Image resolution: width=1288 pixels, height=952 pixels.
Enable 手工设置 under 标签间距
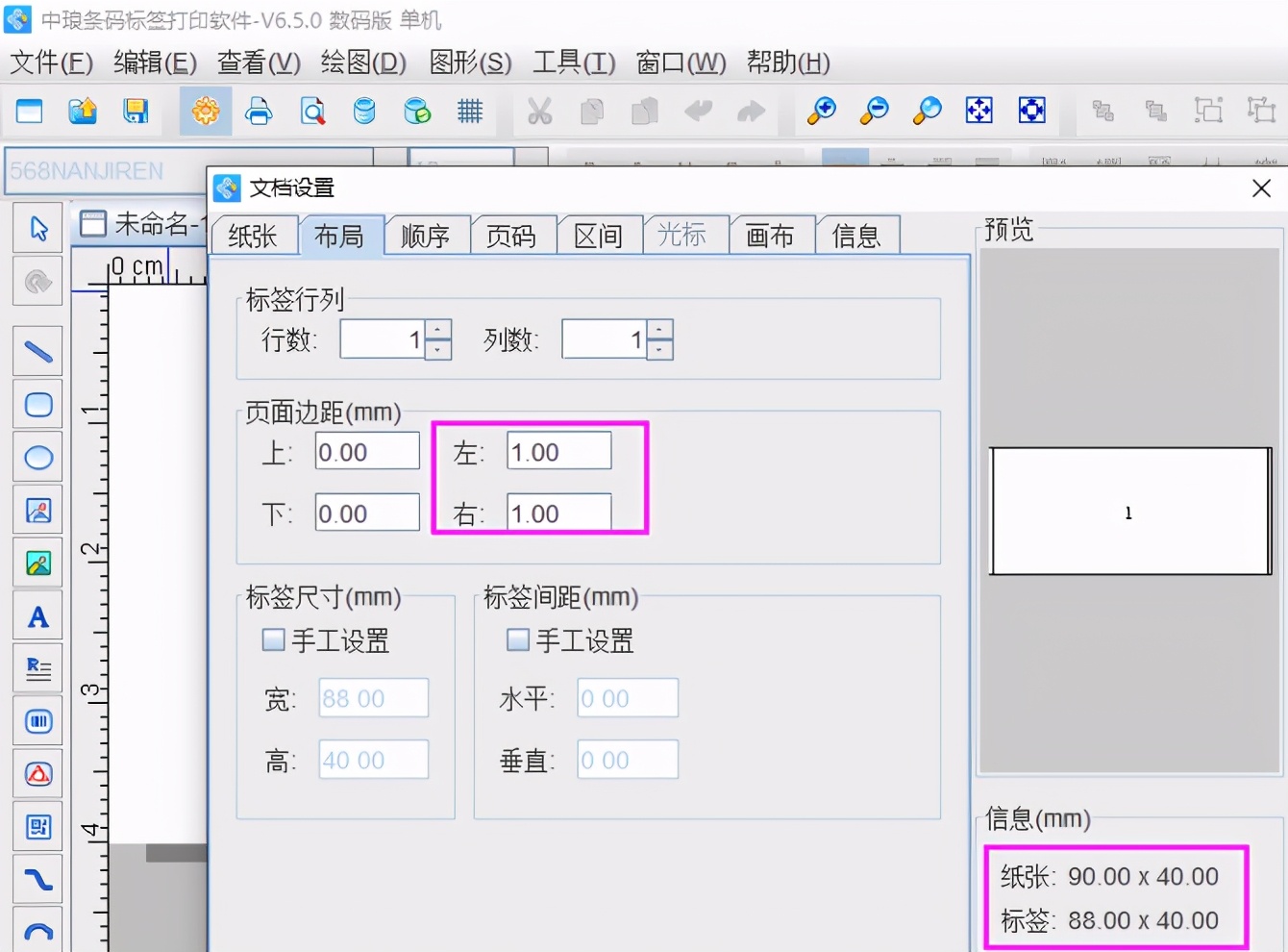tap(517, 639)
